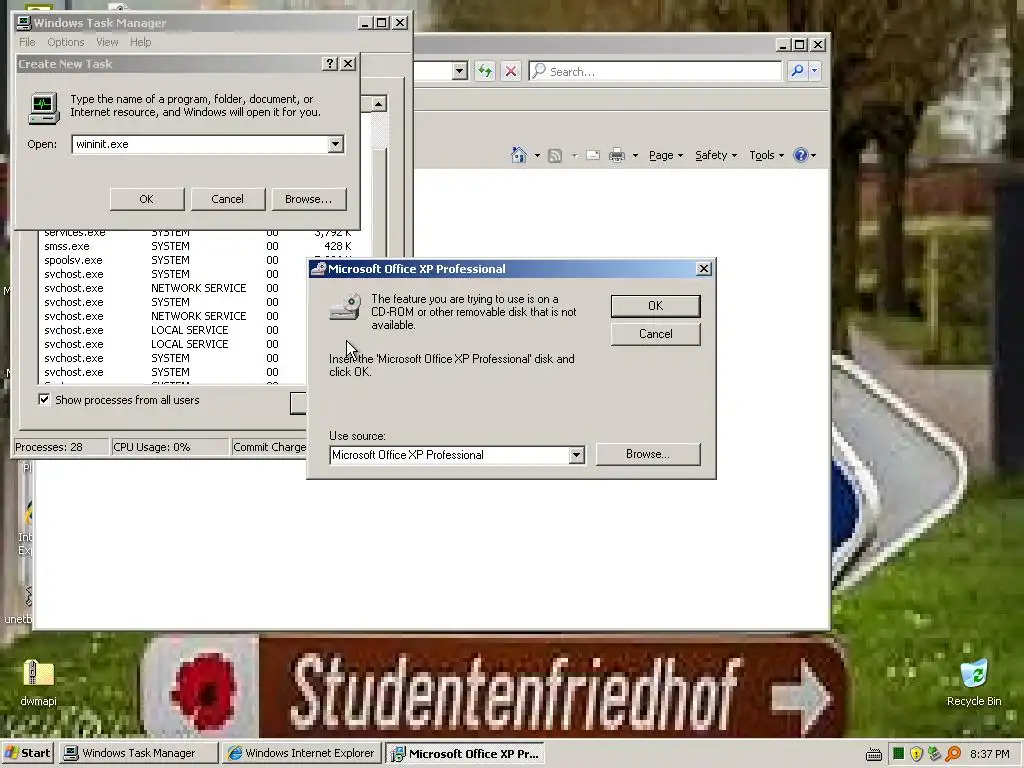This screenshot has height=768, width=1024.
Task: Open the Safety menu in Internet Explorer
Action: [x=716, y=155]
